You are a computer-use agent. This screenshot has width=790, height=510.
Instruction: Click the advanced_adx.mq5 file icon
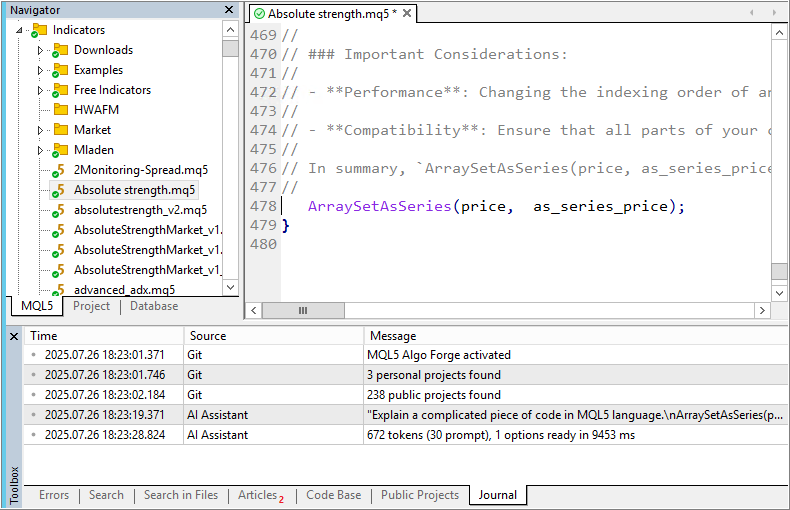(x=58, y=290)
